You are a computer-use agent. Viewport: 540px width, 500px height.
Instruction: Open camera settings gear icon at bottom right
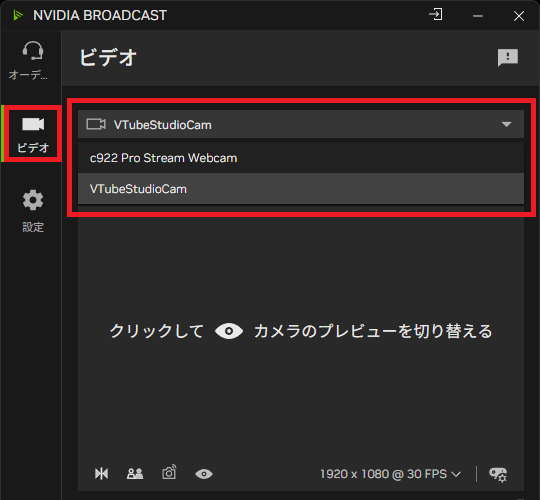pos(498,474)
